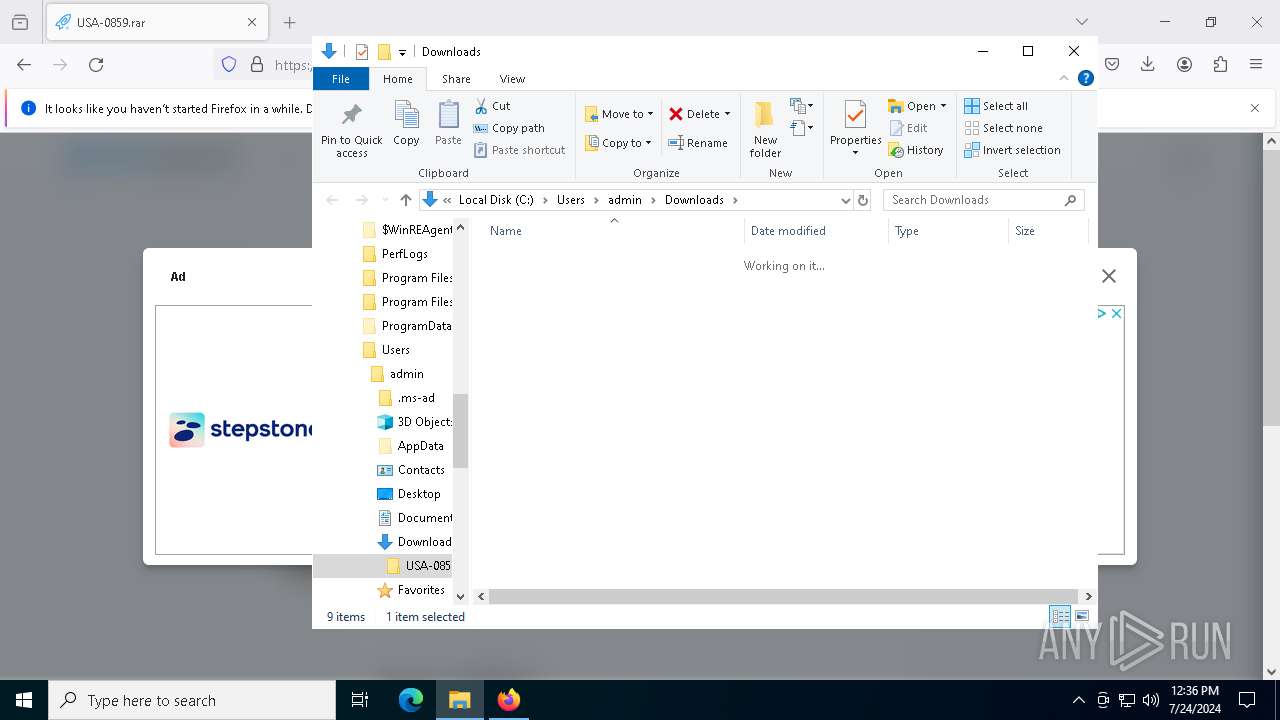Screen dimensions: 1280x720
Task: Click the Properties checkmark icon
Action: [x=855, y=115]
